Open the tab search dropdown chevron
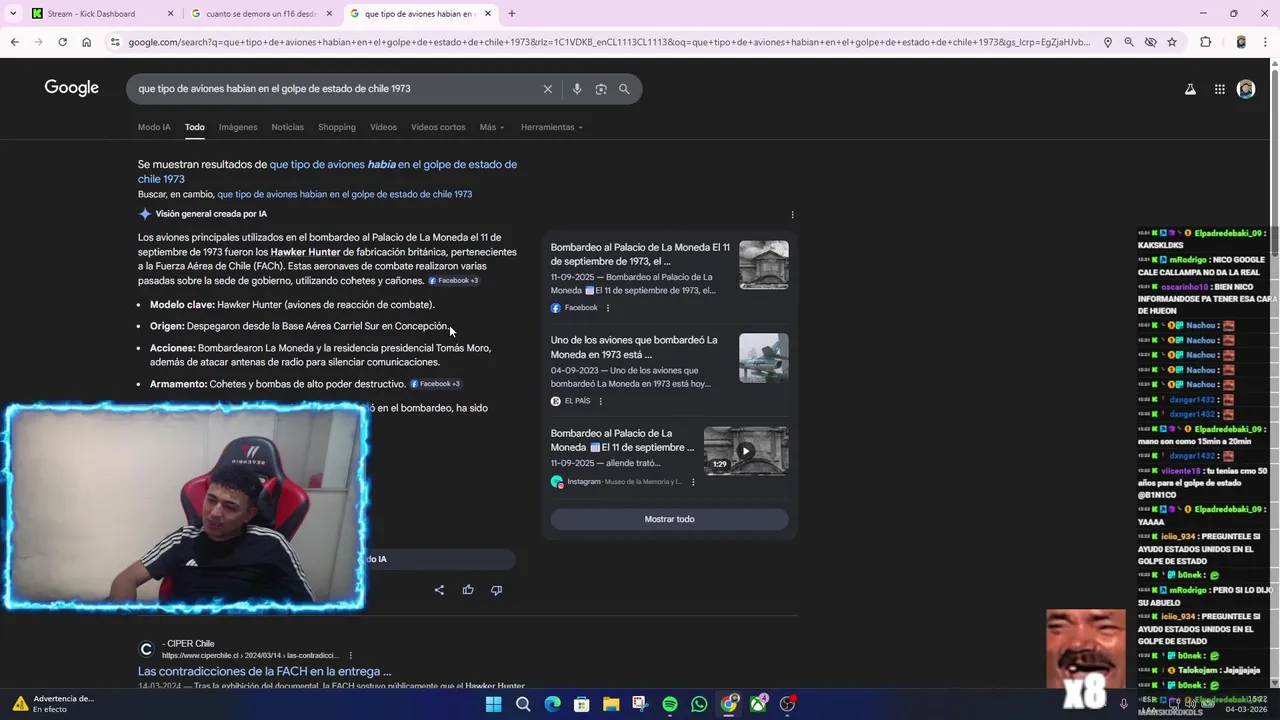The image size is (1280, 720). [14, 14]
